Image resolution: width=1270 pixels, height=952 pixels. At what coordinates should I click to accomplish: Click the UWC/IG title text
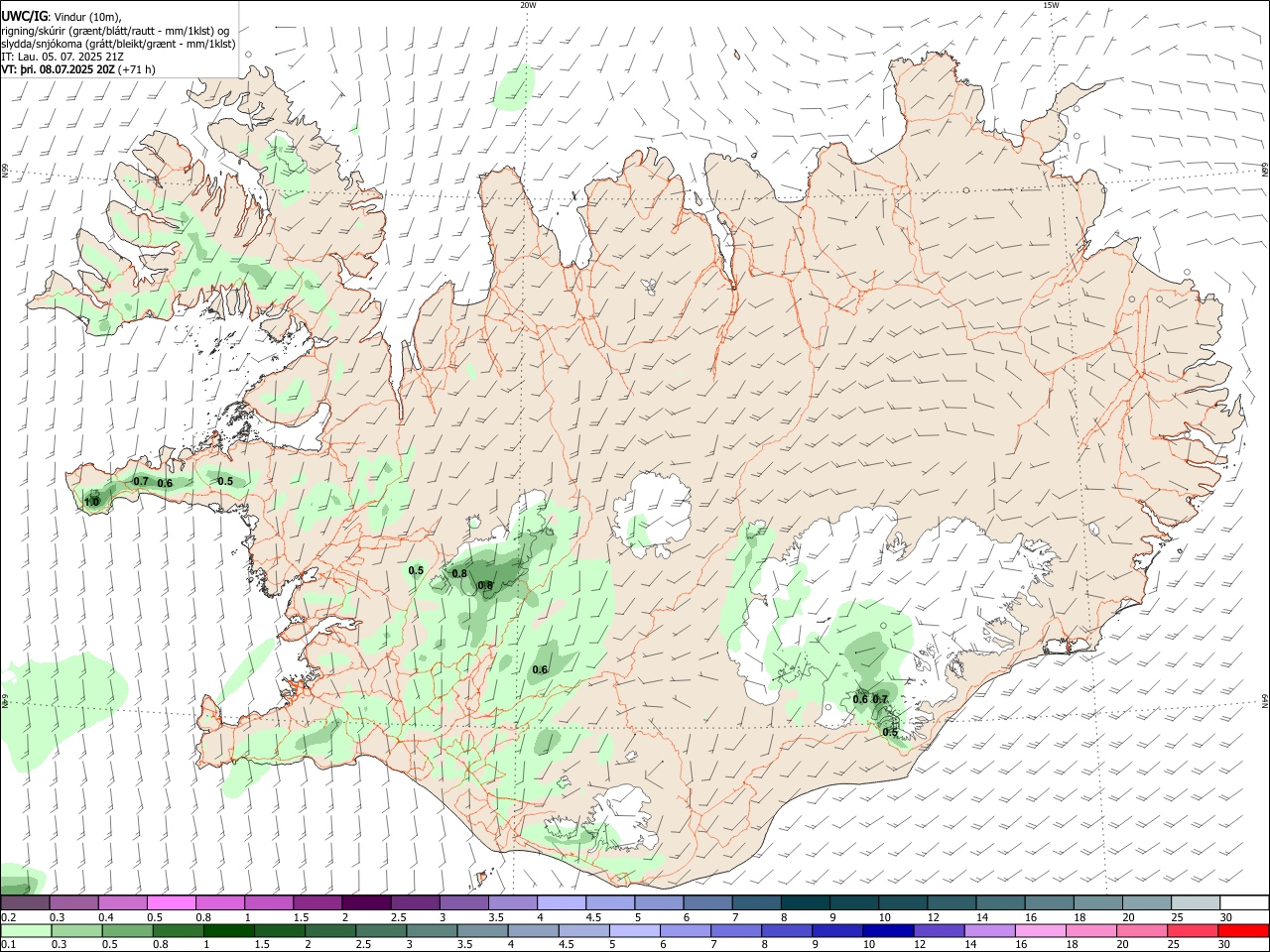tap(25, 16)
